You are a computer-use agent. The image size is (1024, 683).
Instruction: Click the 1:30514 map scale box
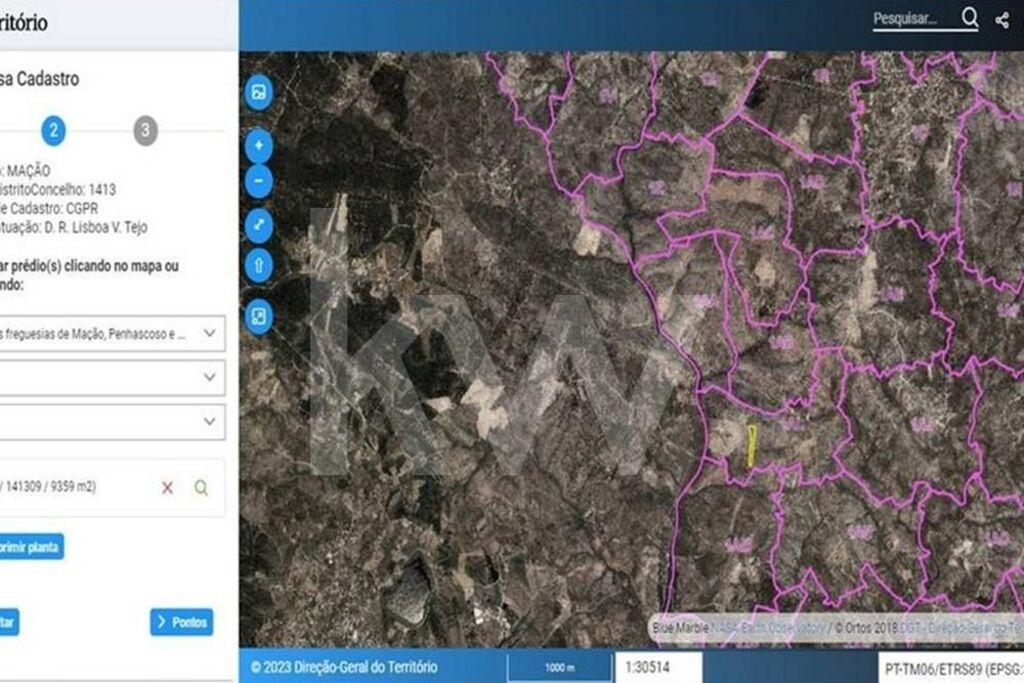tap(659, 667)
